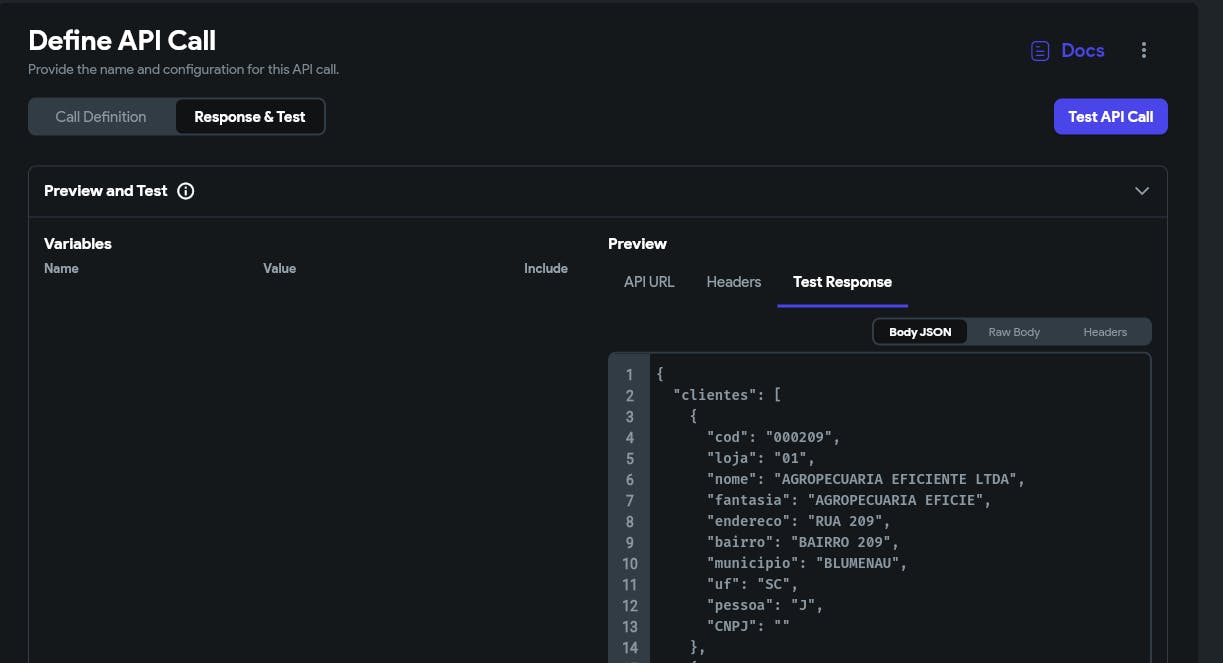Click the Name column header
The image size is (1223, 663).
tap(61, 269)
